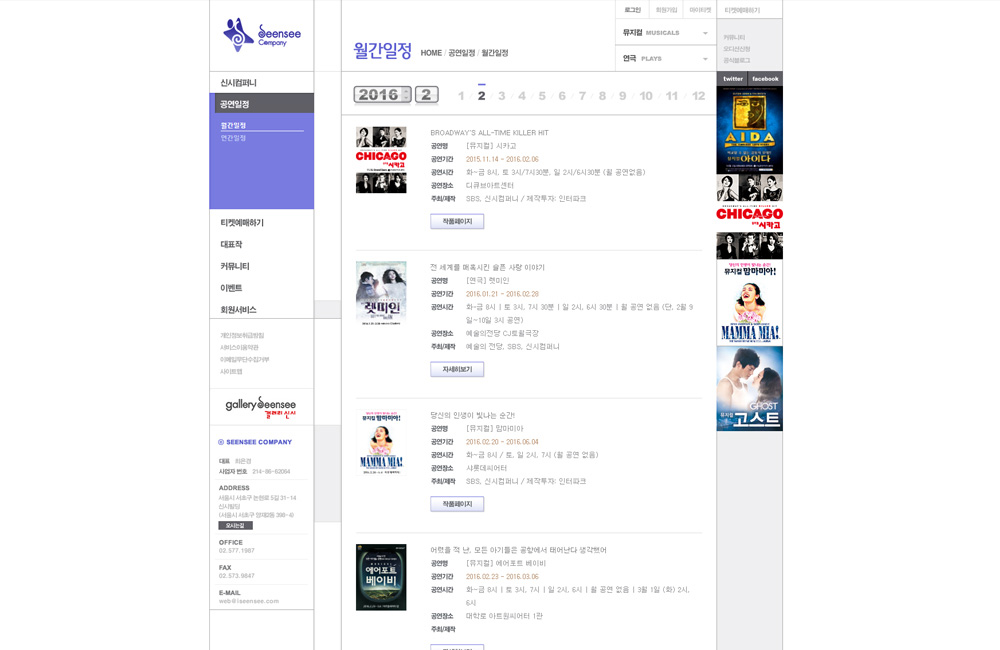Open the 작품페이지 button for 맘마미아
This screenshot has width=1000, height=650.
point(457,504)
